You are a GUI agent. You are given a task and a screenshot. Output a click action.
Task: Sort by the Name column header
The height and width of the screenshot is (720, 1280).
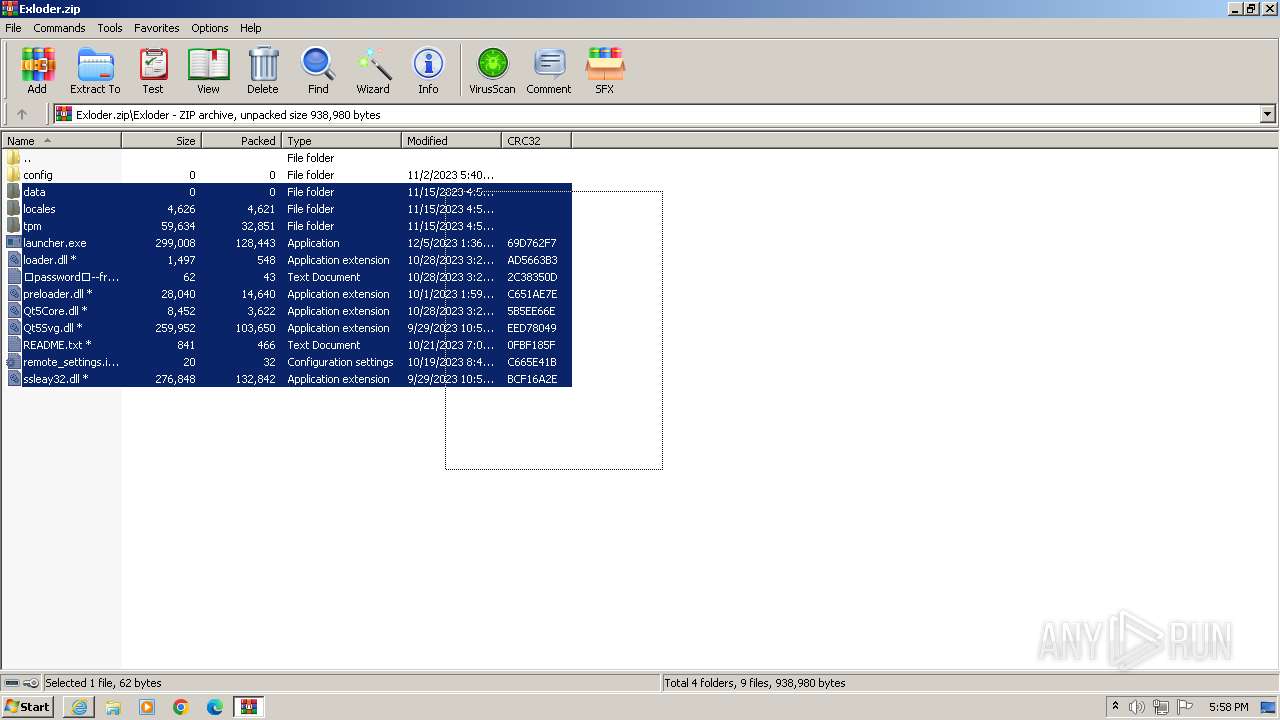coord(61,141)
